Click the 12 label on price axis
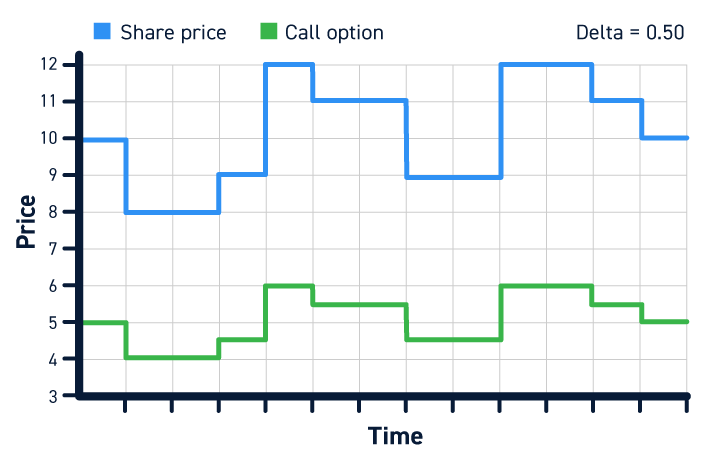 pos(49,64)
